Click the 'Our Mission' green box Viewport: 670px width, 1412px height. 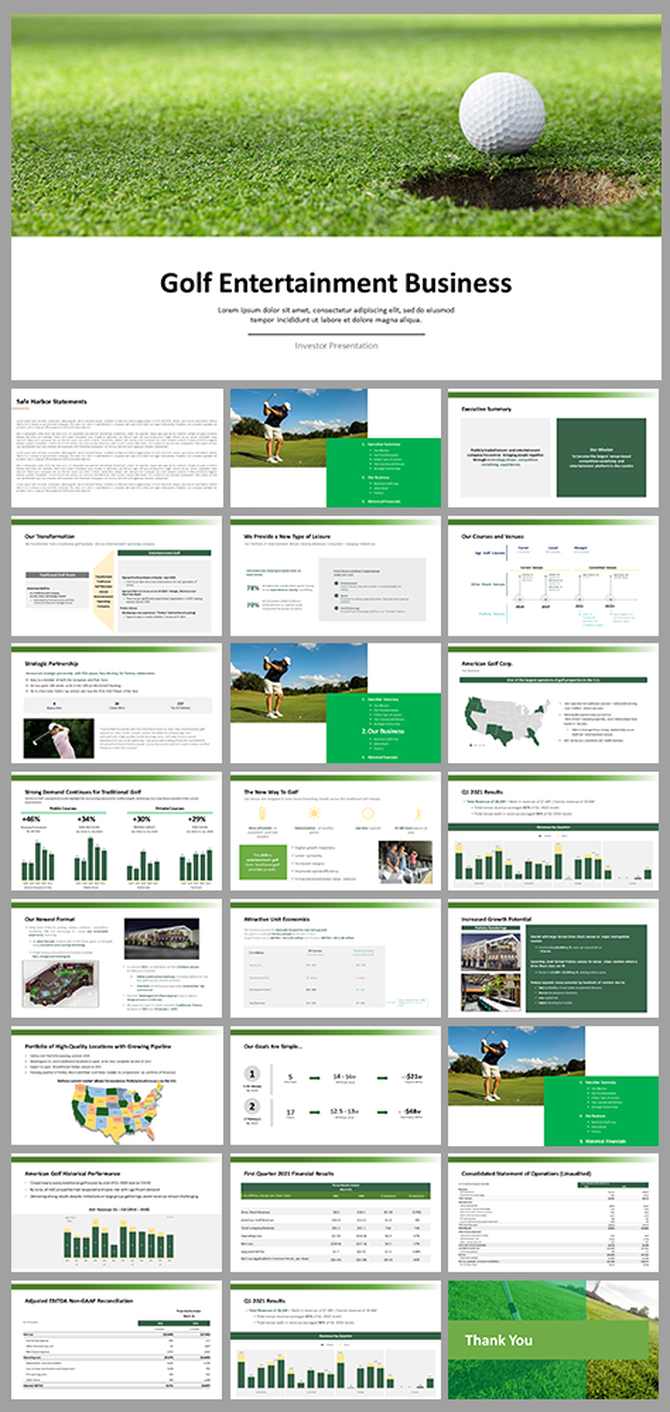click(x=601, y=457)
